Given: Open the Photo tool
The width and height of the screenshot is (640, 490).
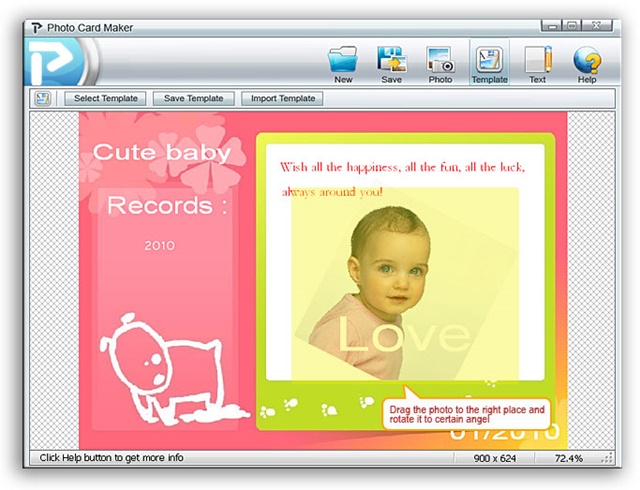Looking at the screenshot, I should coord(440,60).
